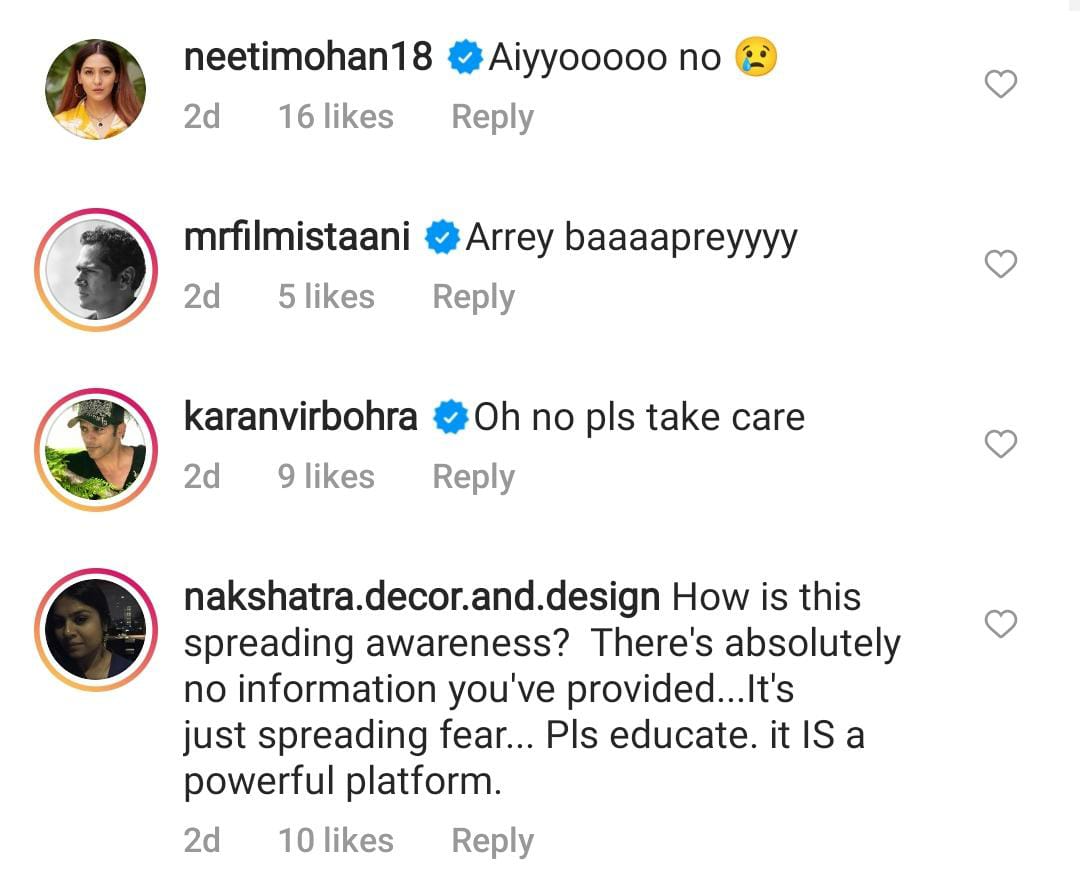Like mrfilmistaani's comment with the heart

[x=1000, y=265]
